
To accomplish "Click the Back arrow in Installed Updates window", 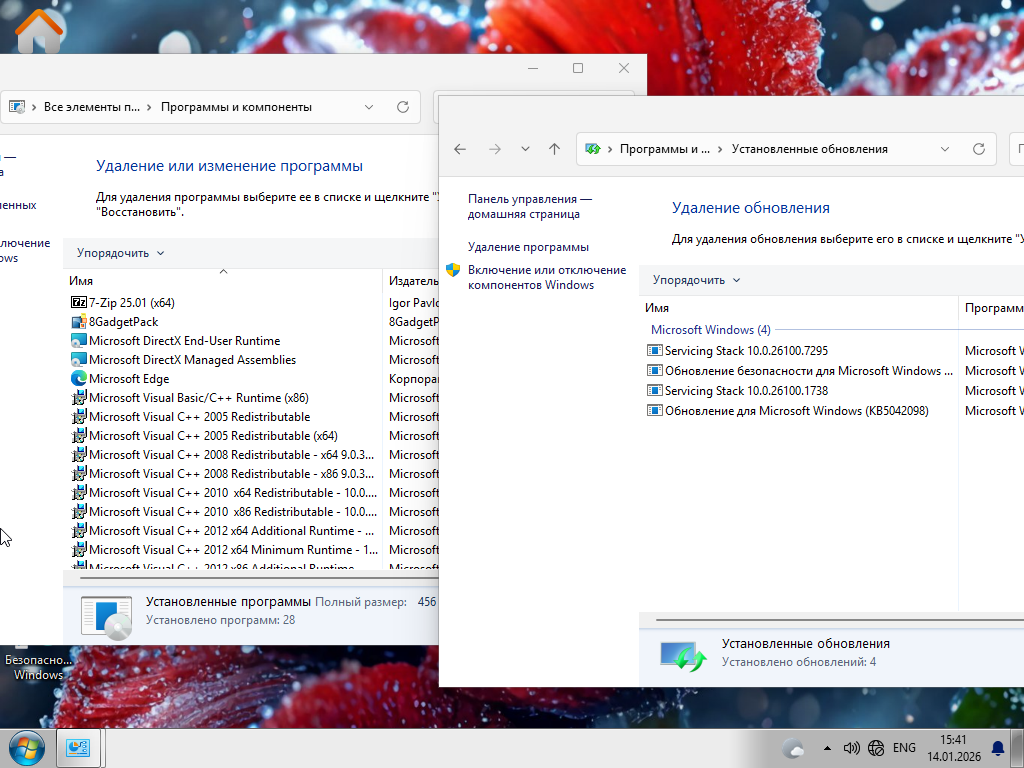I will (460, 149).
